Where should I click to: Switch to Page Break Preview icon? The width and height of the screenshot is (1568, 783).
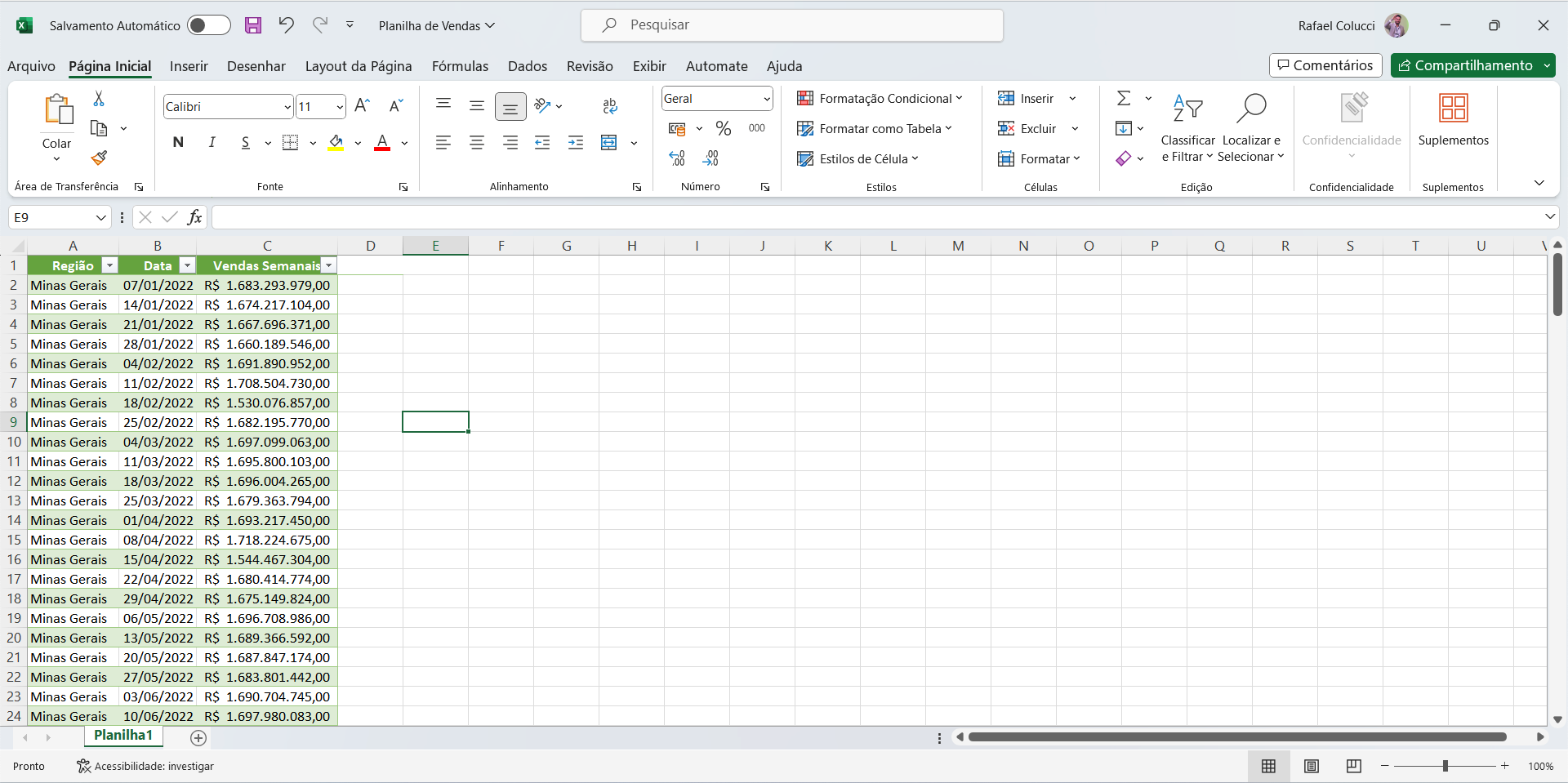(x=1354, y=766)
